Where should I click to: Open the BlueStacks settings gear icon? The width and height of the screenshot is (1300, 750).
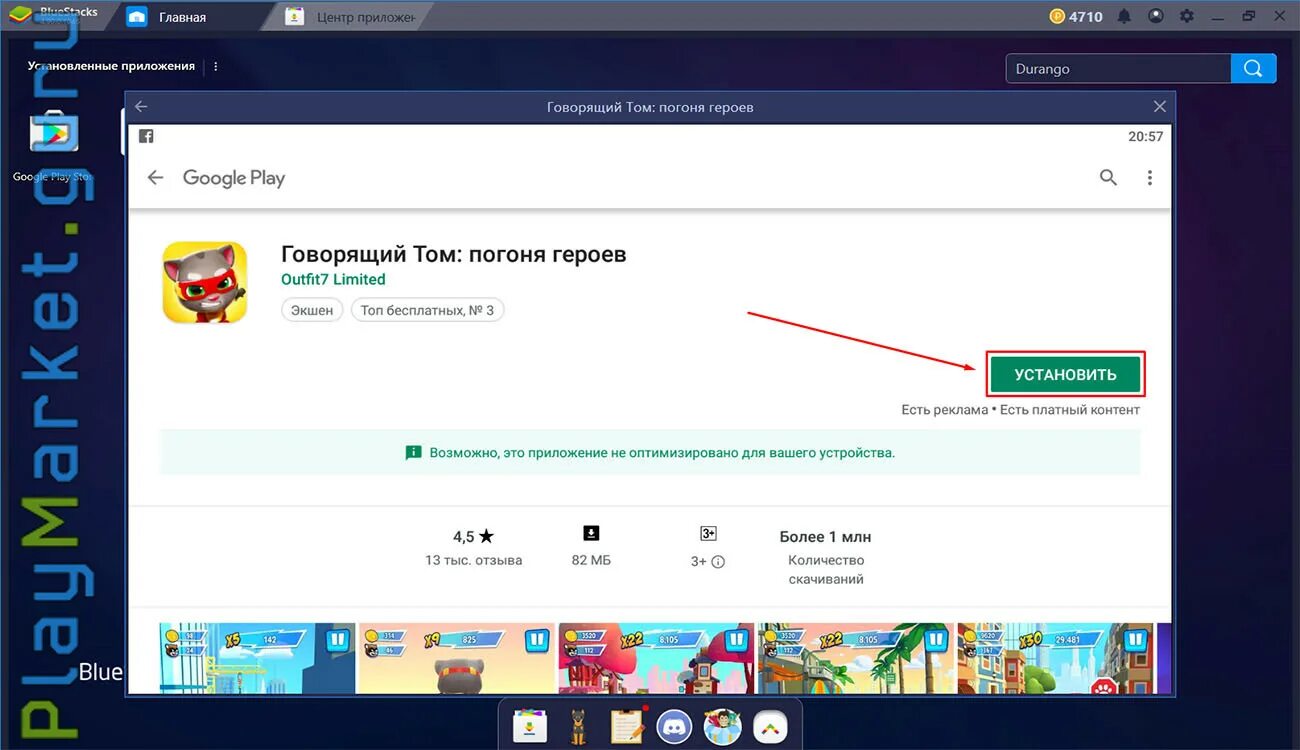coord(1187,16)
